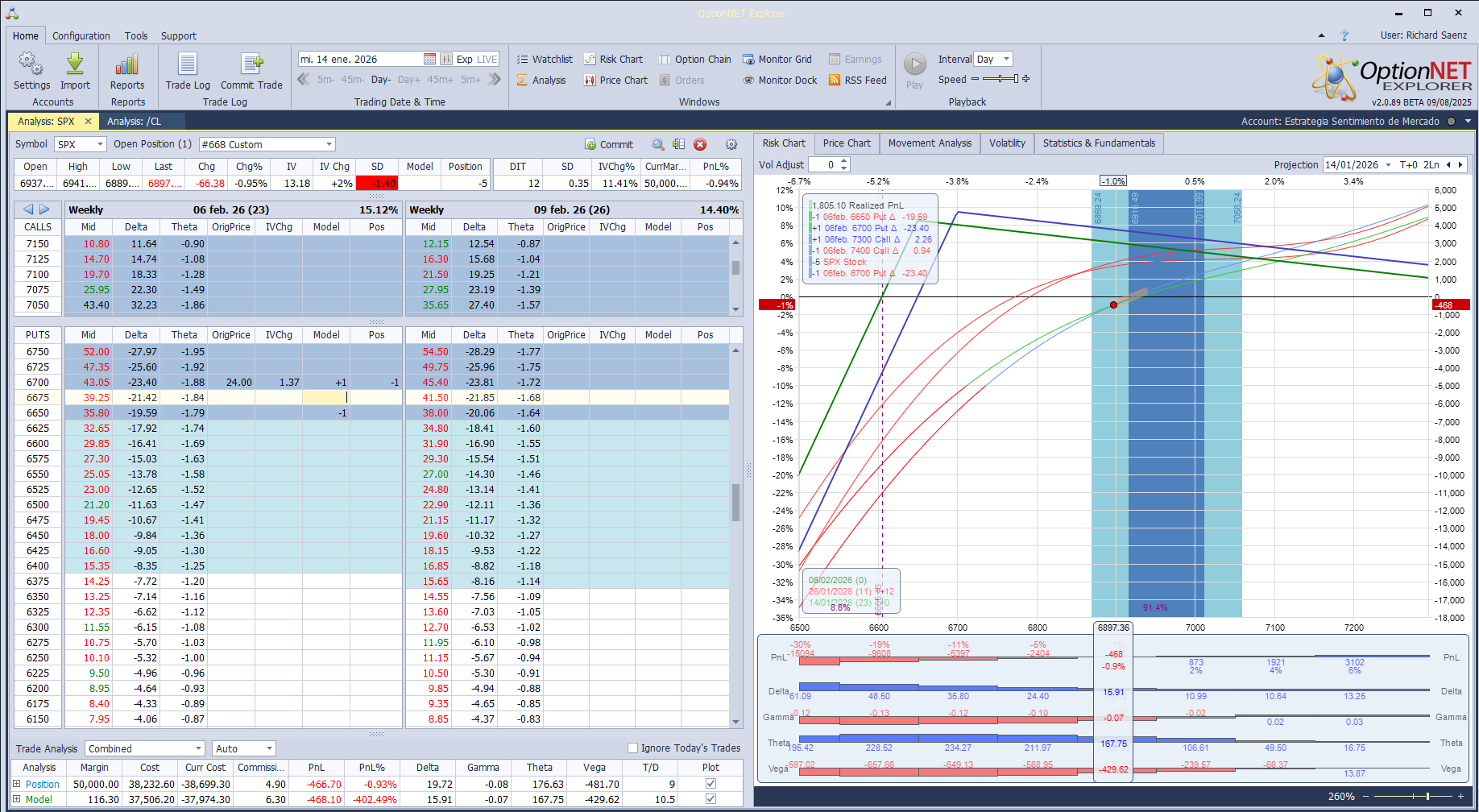Click the Vol Adjust input field
This screenshot has width=1479, height=812.
[x=823, y=164]
